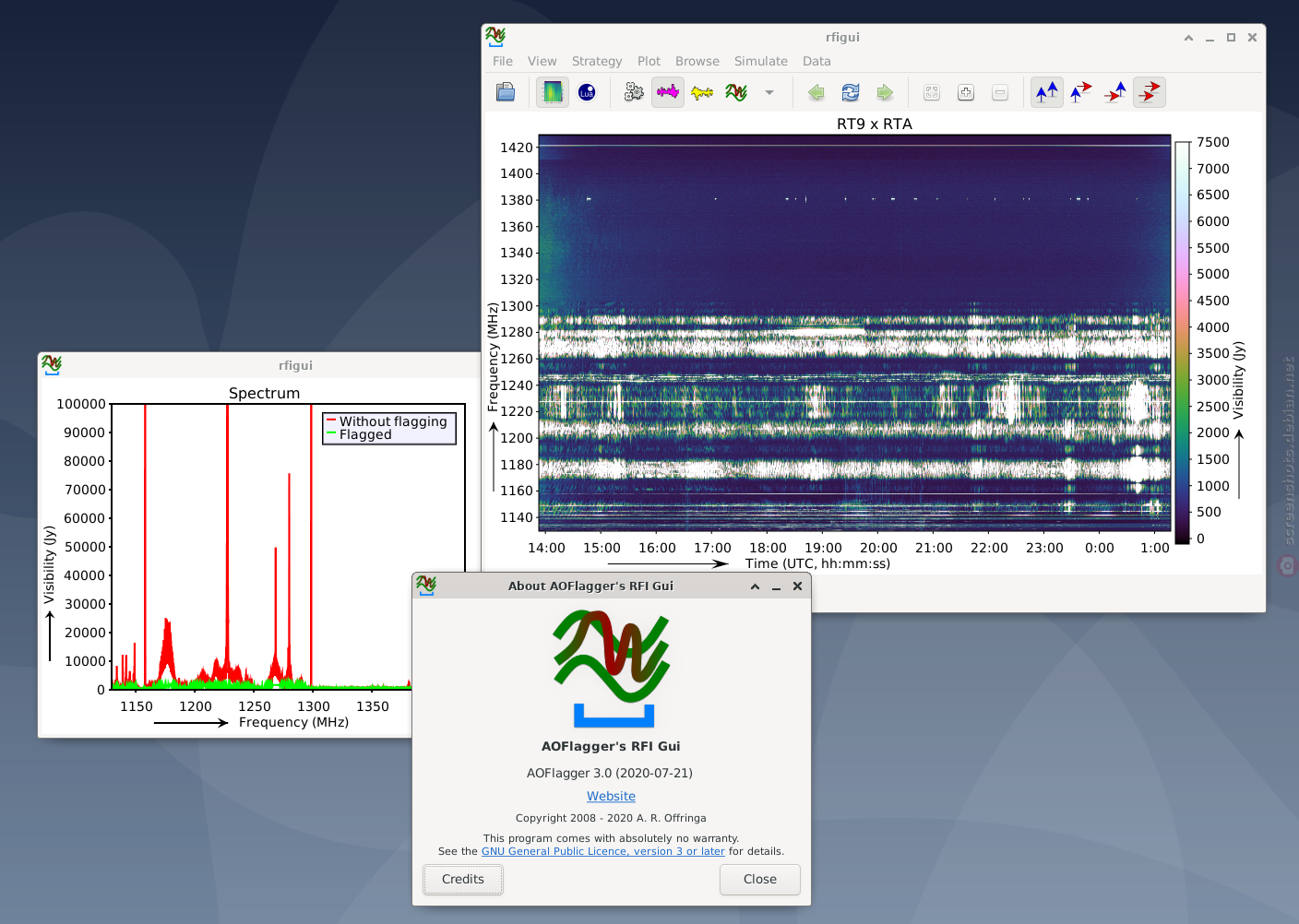
Task: Click the 'Copyright 2008 - 2020 A. R. Offringa' text
Action: pyautogui.click(x=611, y=818)
